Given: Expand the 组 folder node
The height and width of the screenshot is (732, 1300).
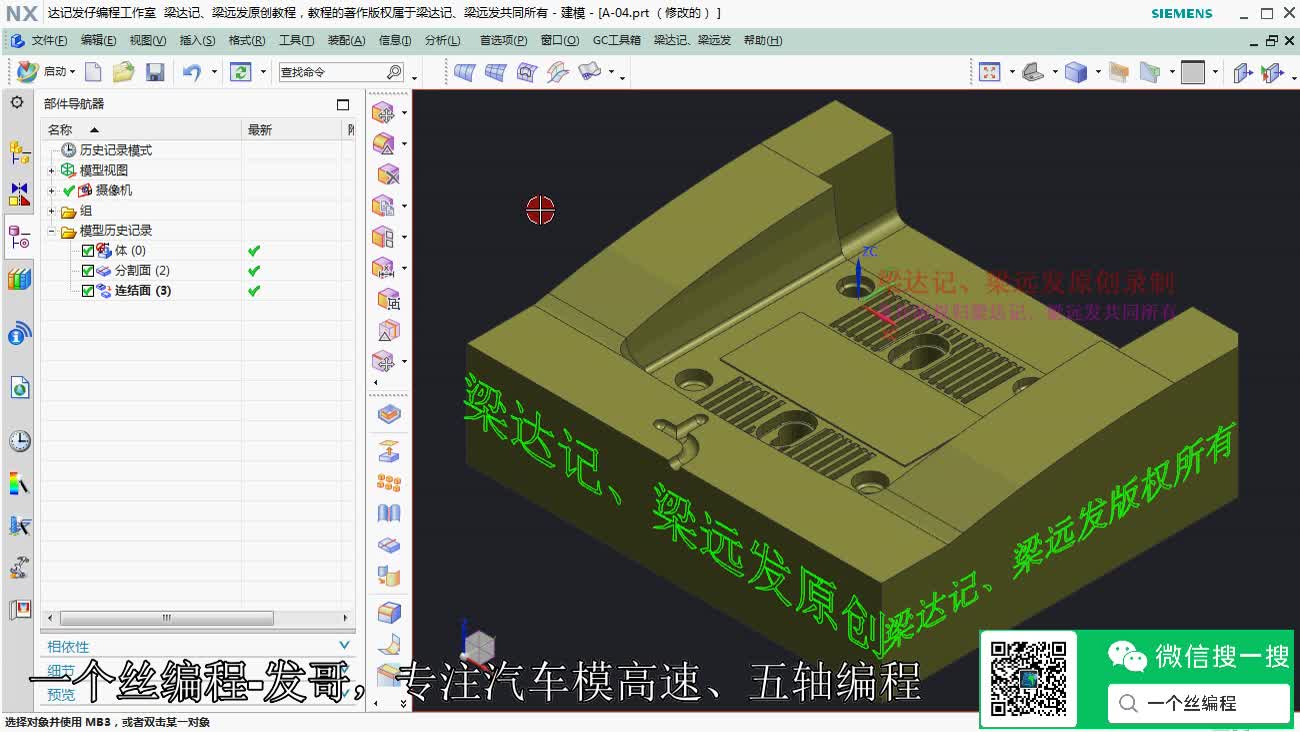Looking at the screenshot, I should pos(52,212).
